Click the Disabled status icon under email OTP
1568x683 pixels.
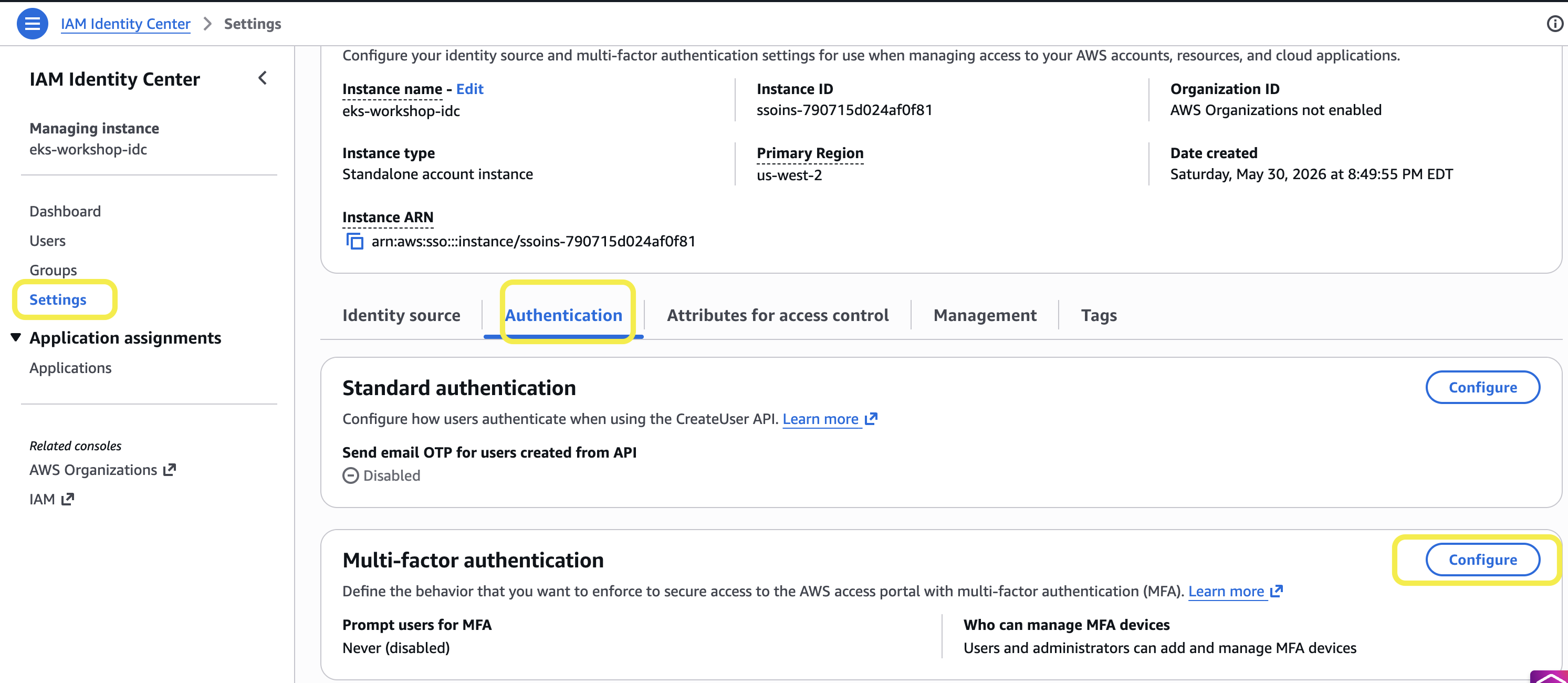click(x=351, y=475)
